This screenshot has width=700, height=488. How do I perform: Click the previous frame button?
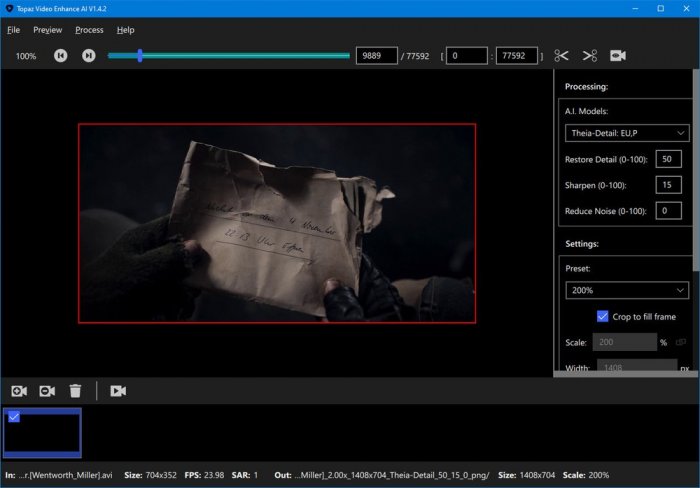61,55
